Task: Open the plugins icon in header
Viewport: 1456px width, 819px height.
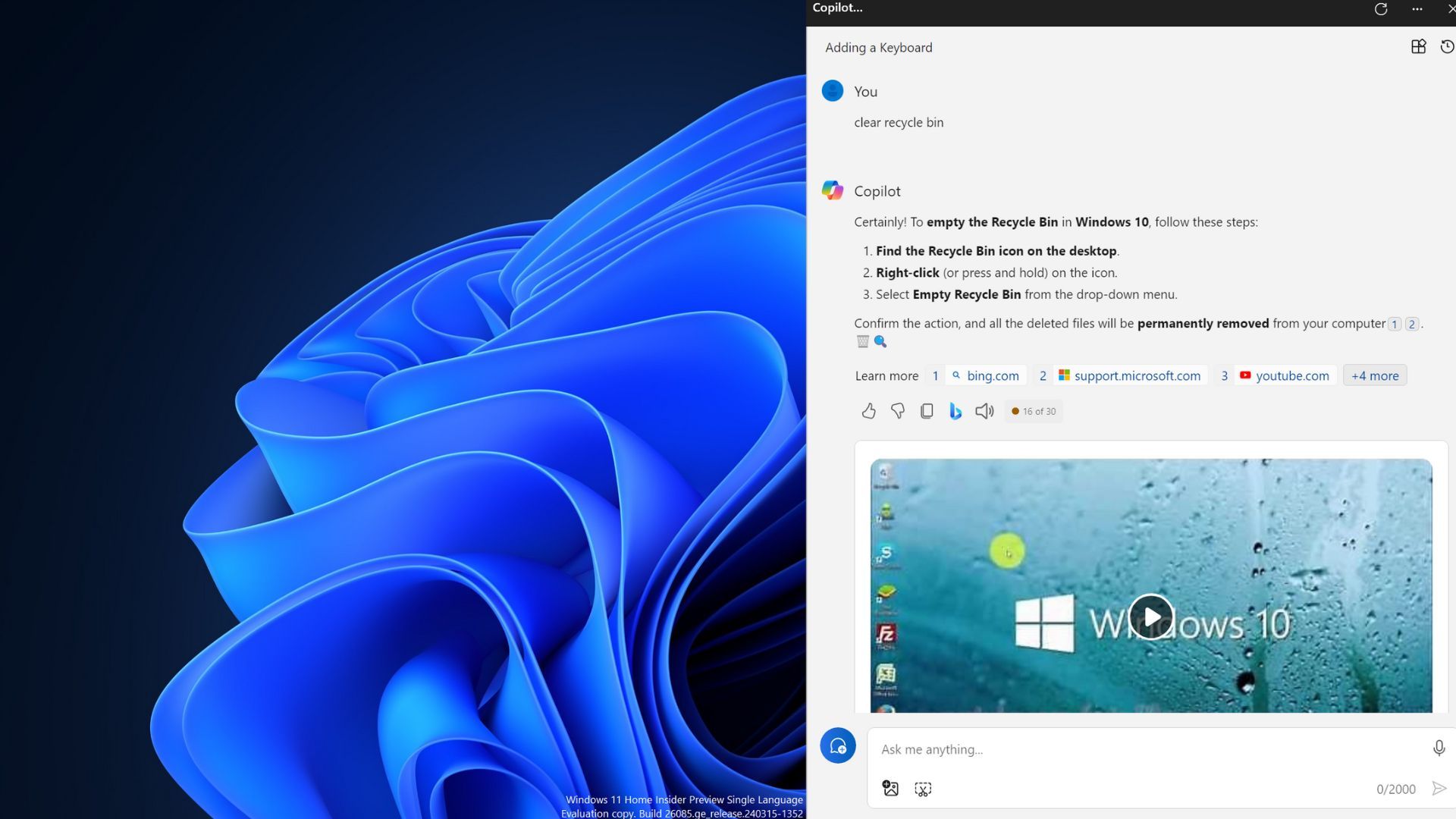Action: [1418, 47]
